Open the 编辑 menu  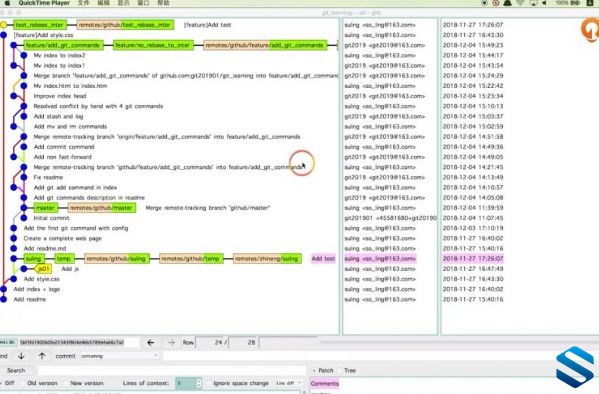(103, 3)
